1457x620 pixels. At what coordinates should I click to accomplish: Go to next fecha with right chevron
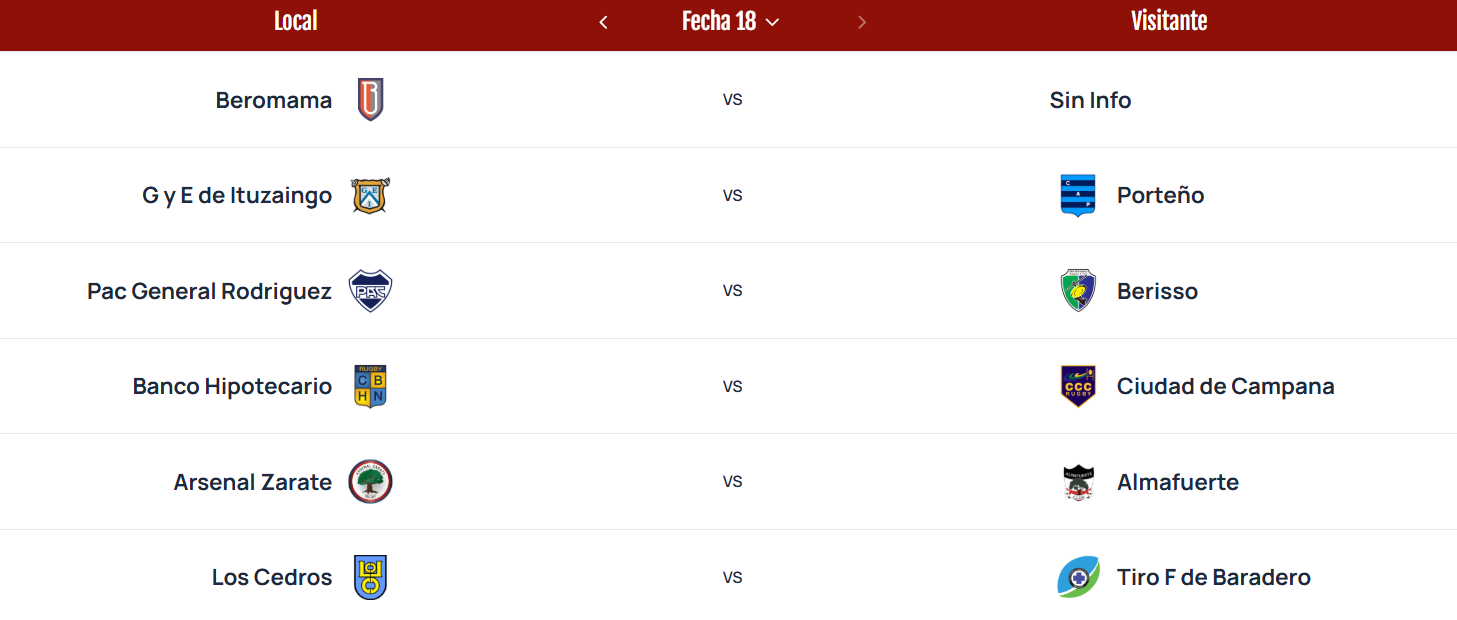[862, 22]
